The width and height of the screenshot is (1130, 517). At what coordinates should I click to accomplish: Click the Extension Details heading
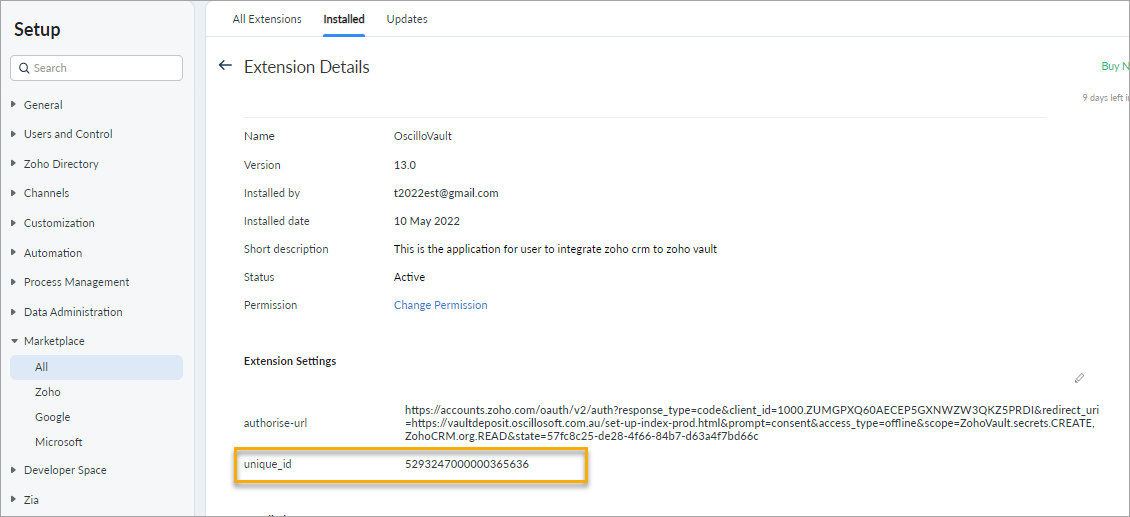point(307,67)
